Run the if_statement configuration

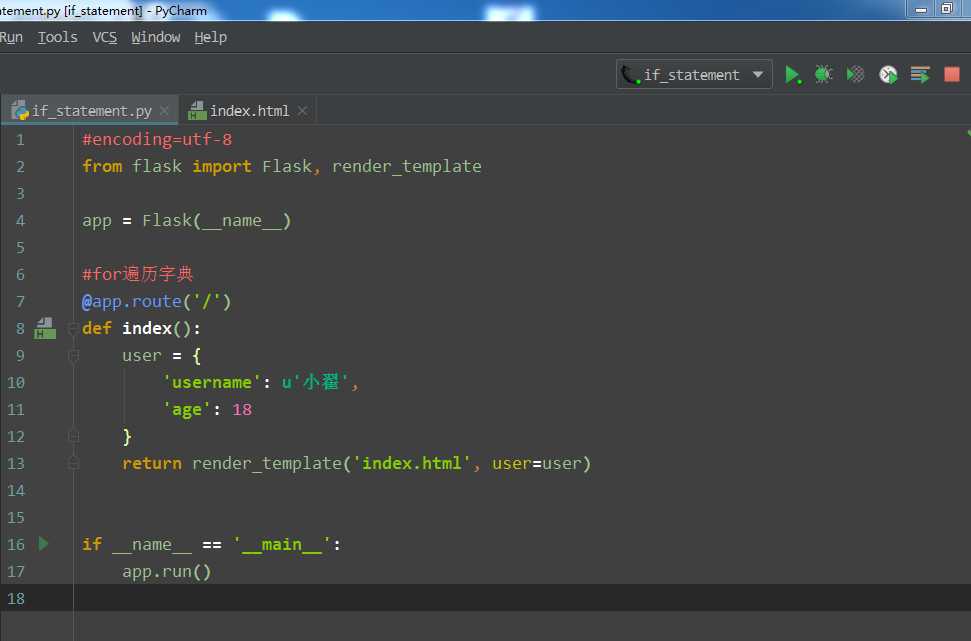[x=792, y=75]
